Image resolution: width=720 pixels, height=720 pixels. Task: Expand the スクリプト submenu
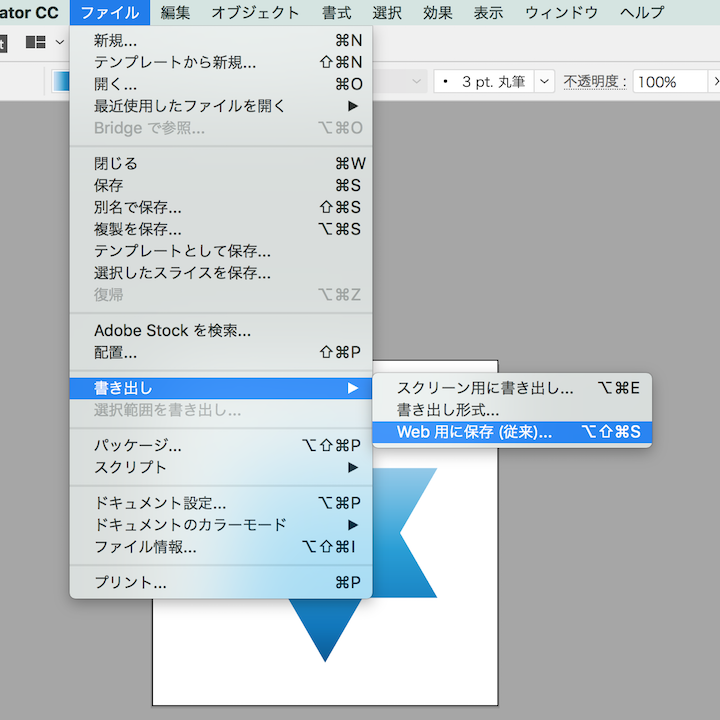[221, 467]
